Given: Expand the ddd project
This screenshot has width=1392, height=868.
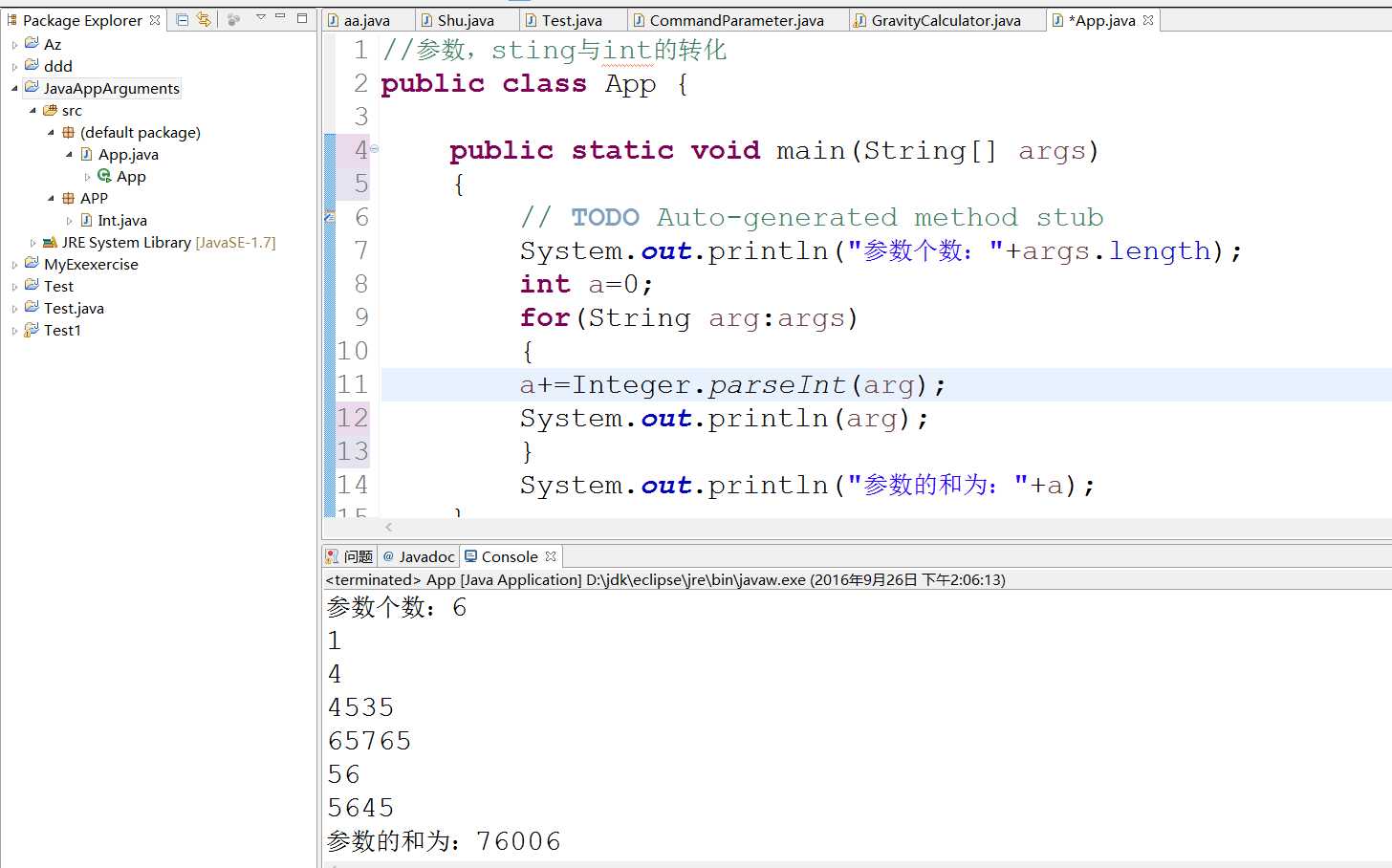Looking at the screenshot, I should 14,67.
